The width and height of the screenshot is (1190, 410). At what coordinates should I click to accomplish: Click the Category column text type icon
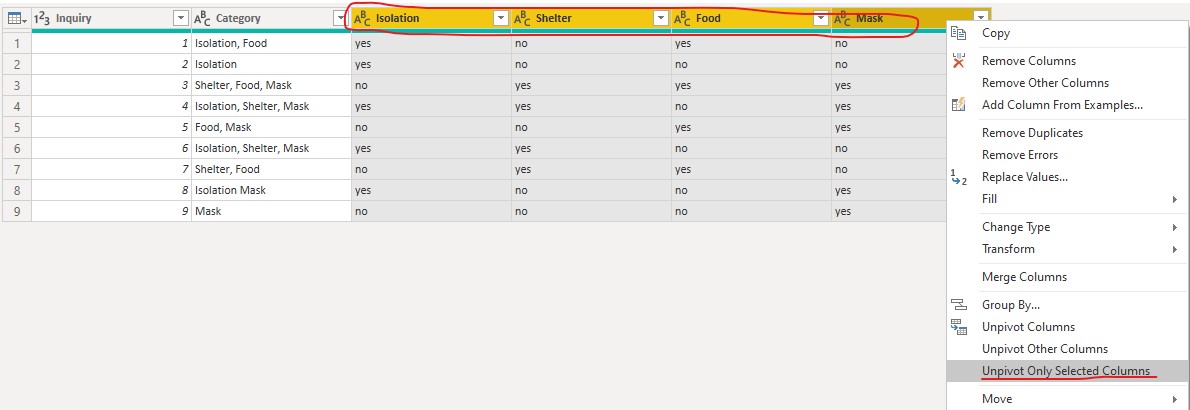203,19
